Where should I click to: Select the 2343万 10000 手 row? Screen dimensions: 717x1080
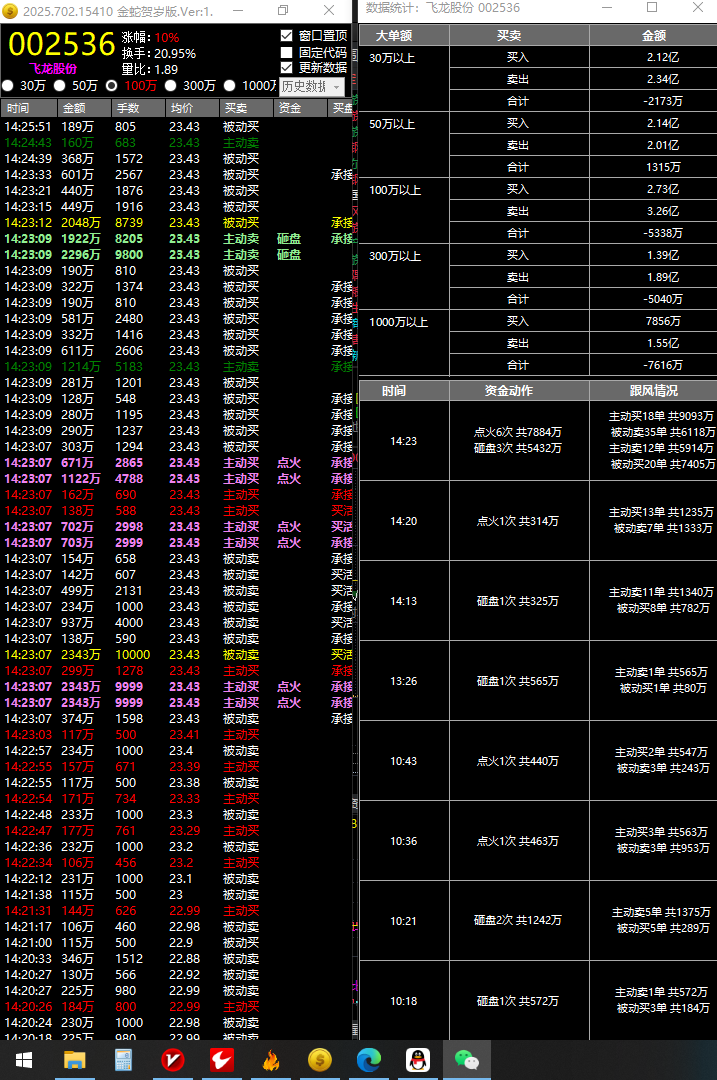pos(176,654)
